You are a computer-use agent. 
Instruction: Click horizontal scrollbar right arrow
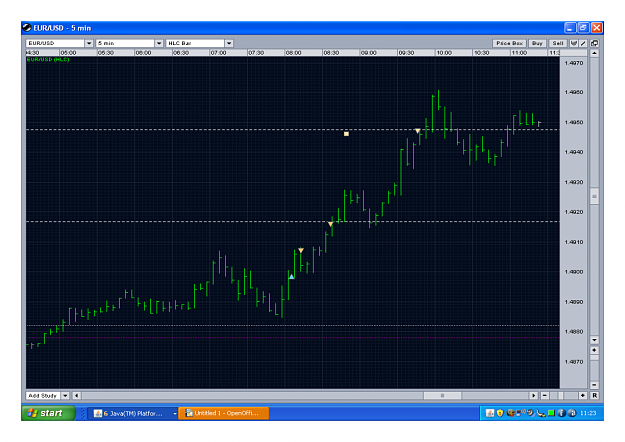coord(534,395)
